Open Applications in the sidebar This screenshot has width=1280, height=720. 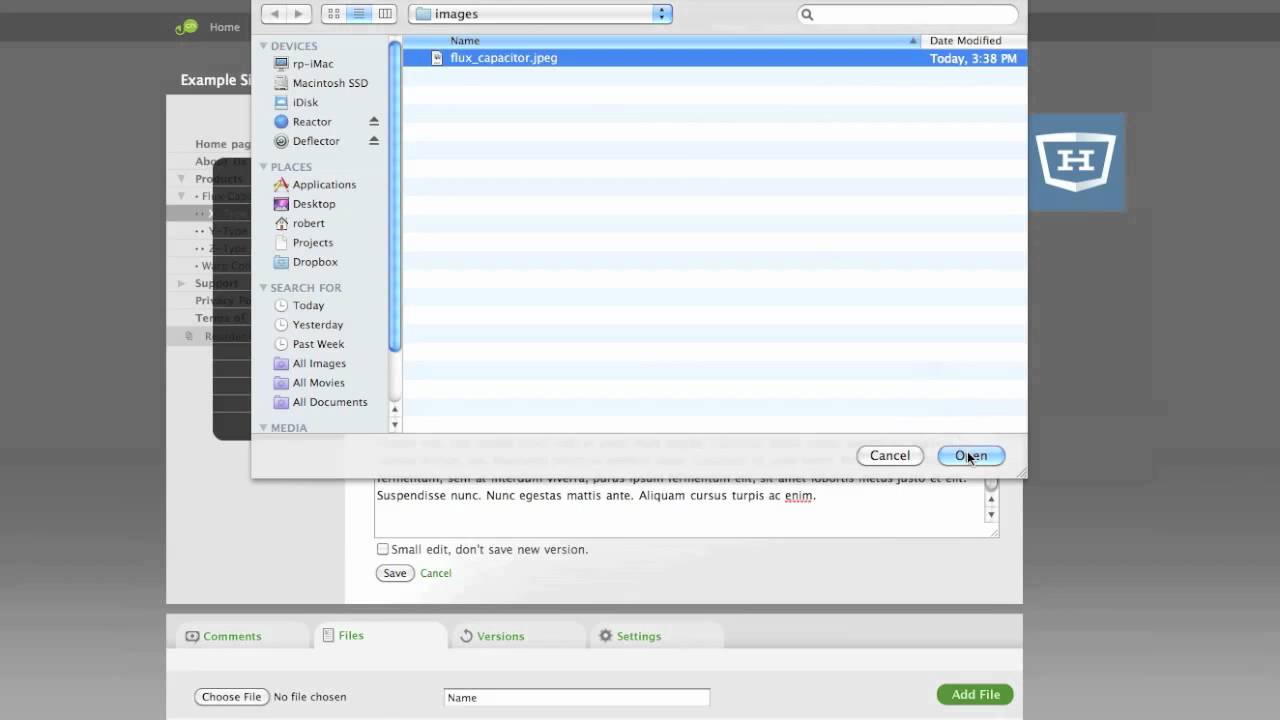pyautogui.click(x=323, y=185)
